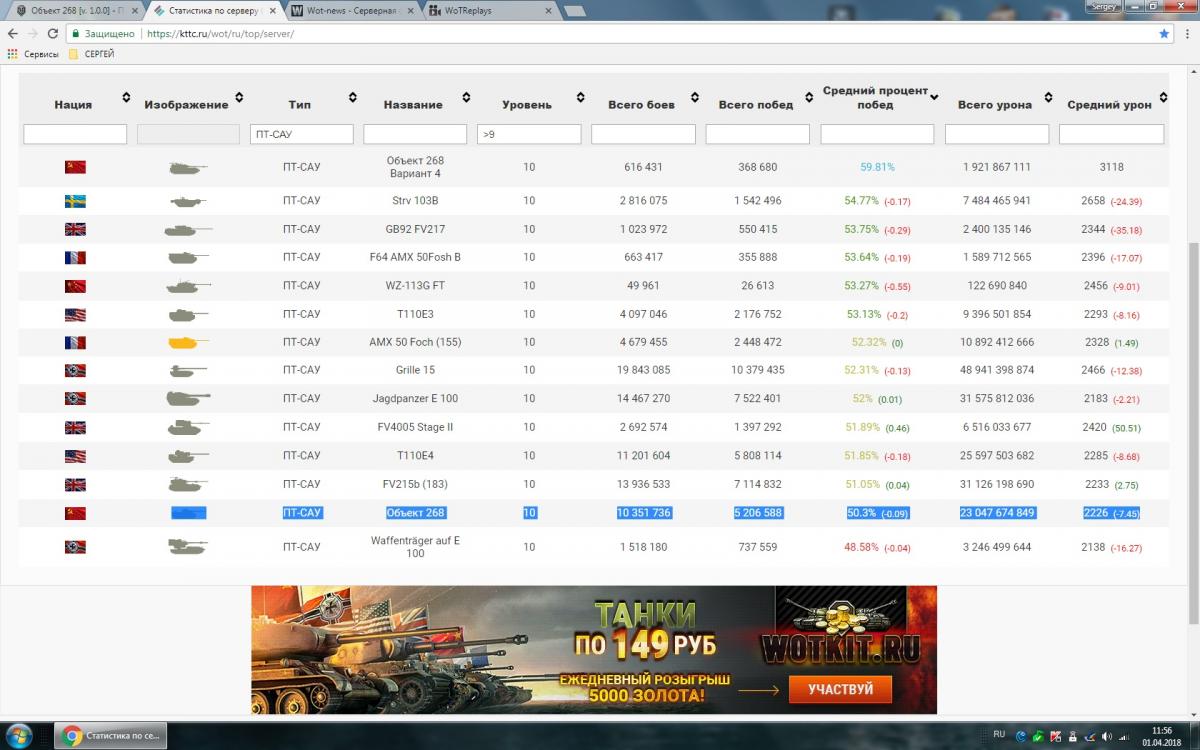
Task: Click the orange AMX 50 Foch (155) tank image
Action: (x=188, y=342)
